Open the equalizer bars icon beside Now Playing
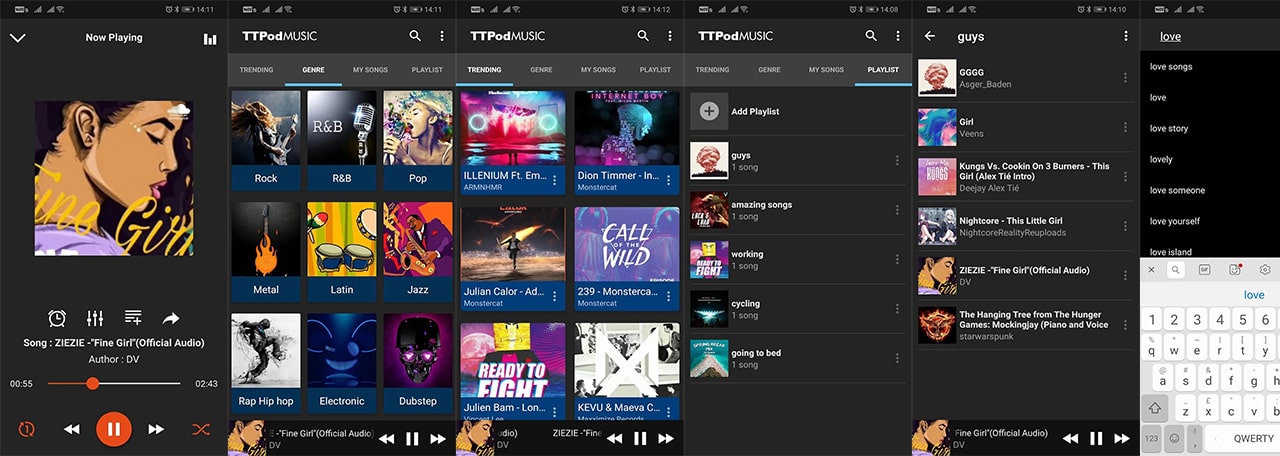 [x=210, y=39]
